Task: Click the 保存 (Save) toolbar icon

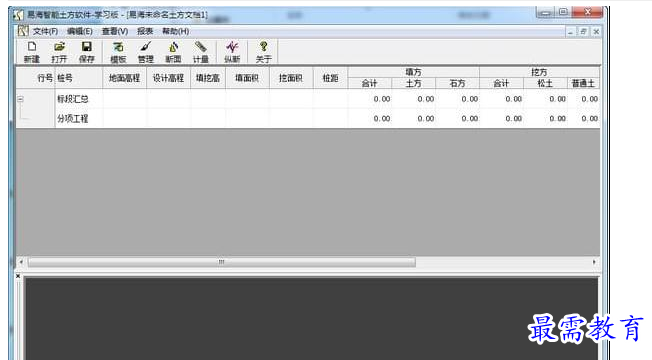Action: [x=86, y=52]
